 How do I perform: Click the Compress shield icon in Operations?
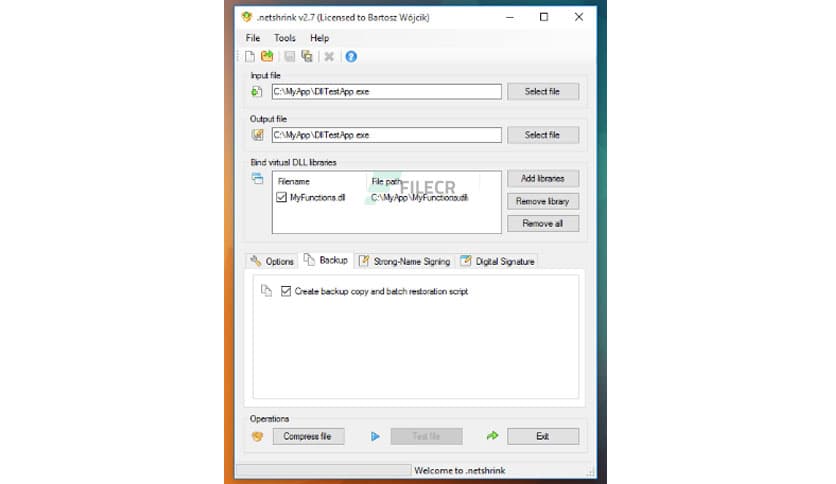[x=258, y=437]
